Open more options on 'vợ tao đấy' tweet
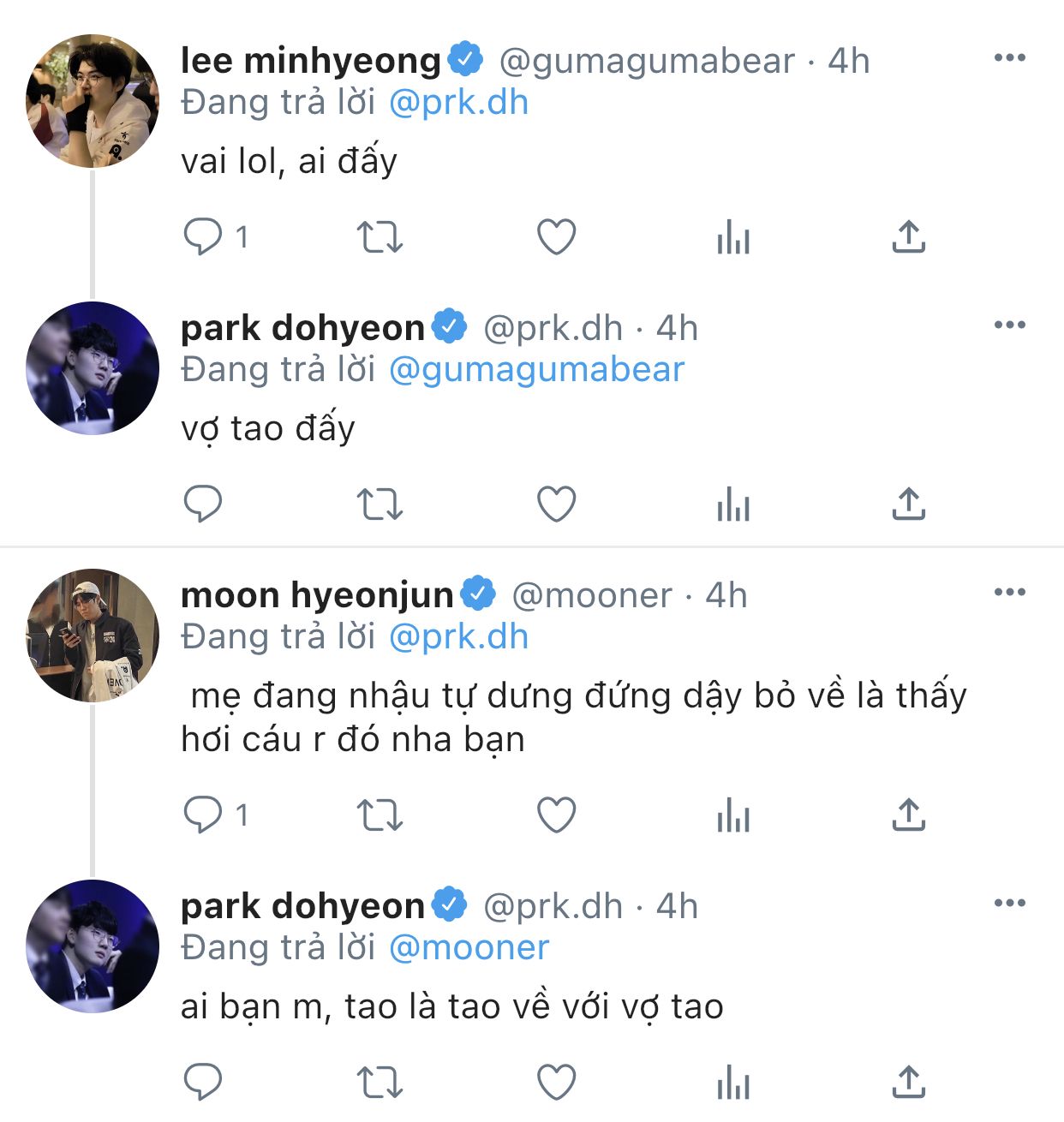This screenshot has width=1064, height=1122. pos(1009,325)
